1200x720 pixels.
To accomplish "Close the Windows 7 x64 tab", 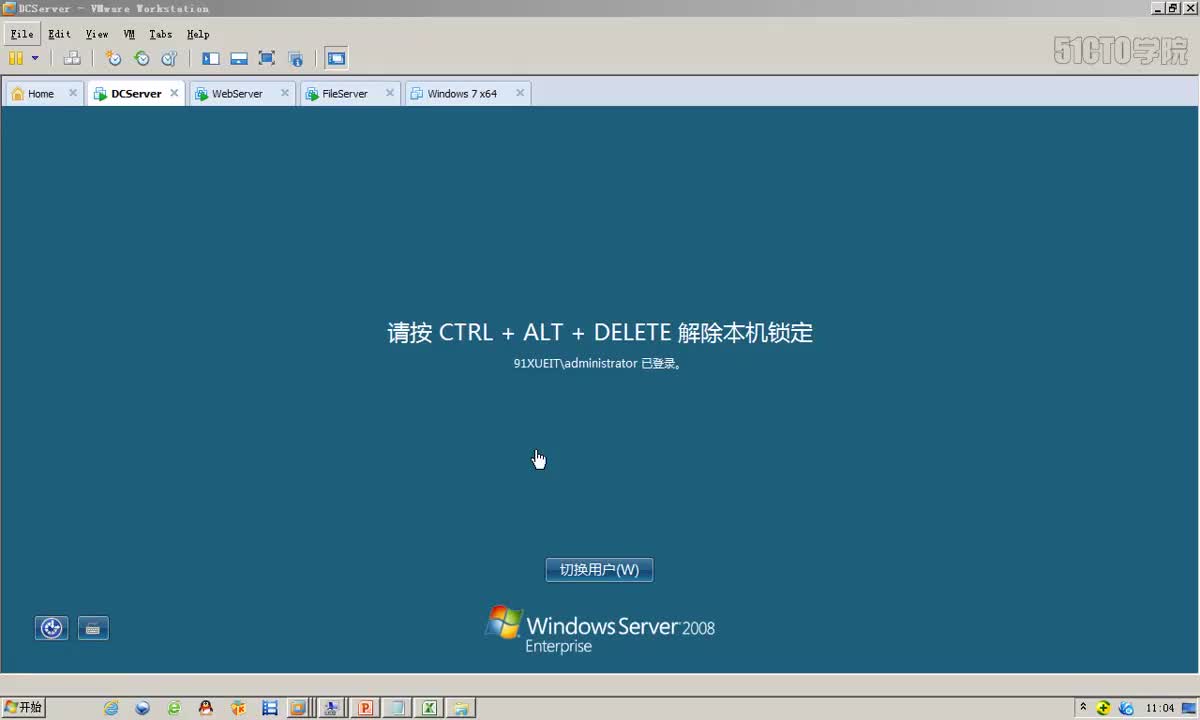I will 520,93.
